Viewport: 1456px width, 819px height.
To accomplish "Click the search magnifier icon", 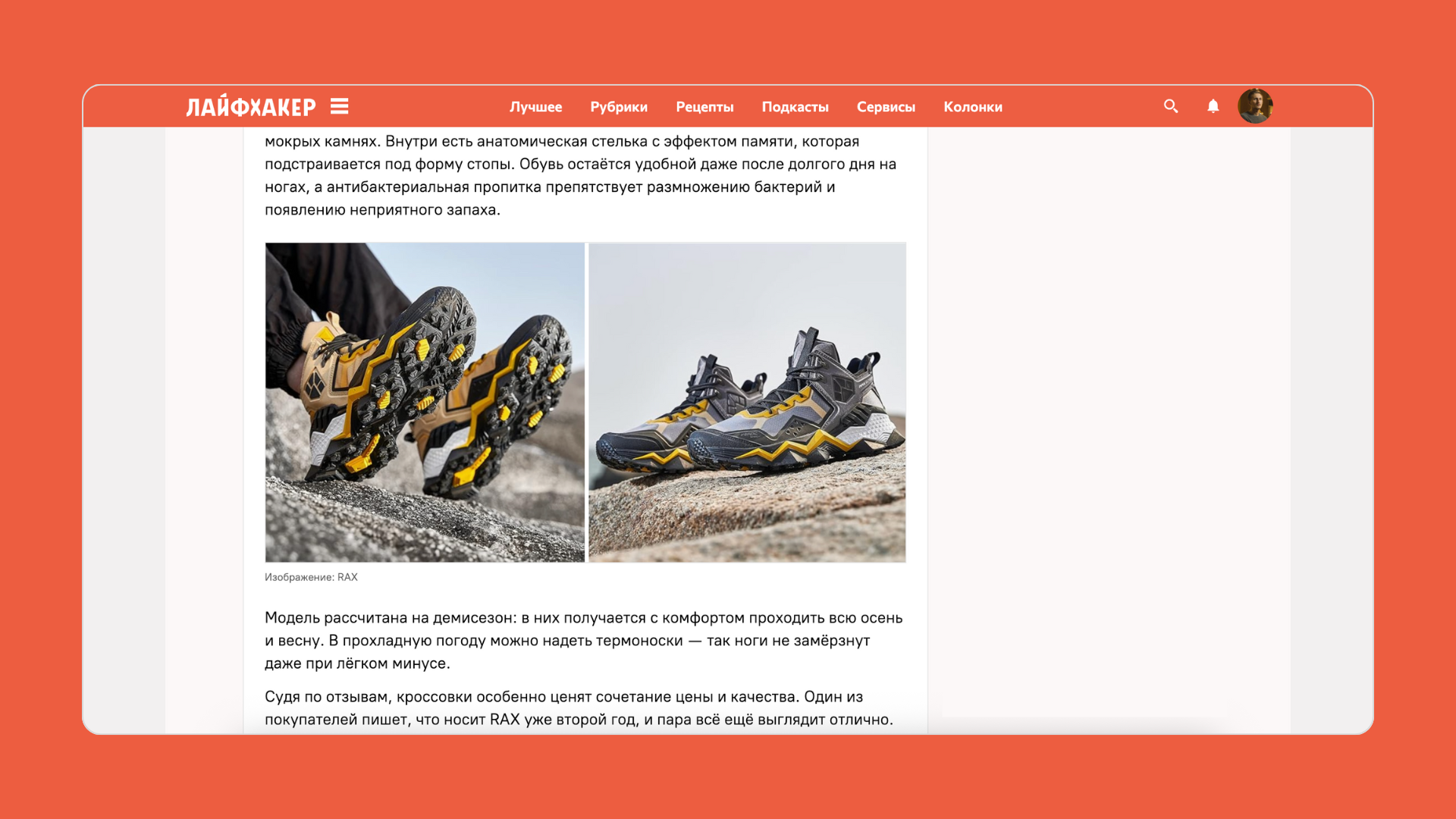I will (x=1171, y=106).
